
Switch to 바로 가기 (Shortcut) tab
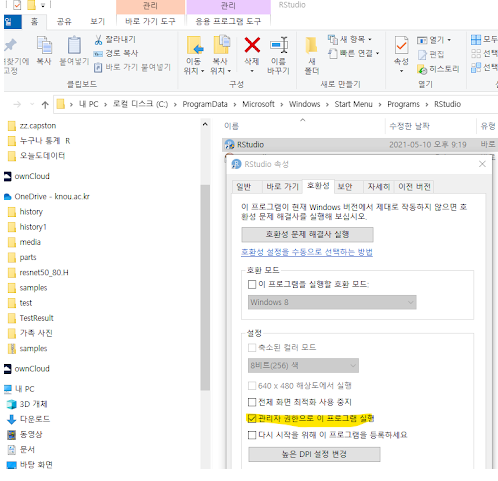click(x=282, y=187)
